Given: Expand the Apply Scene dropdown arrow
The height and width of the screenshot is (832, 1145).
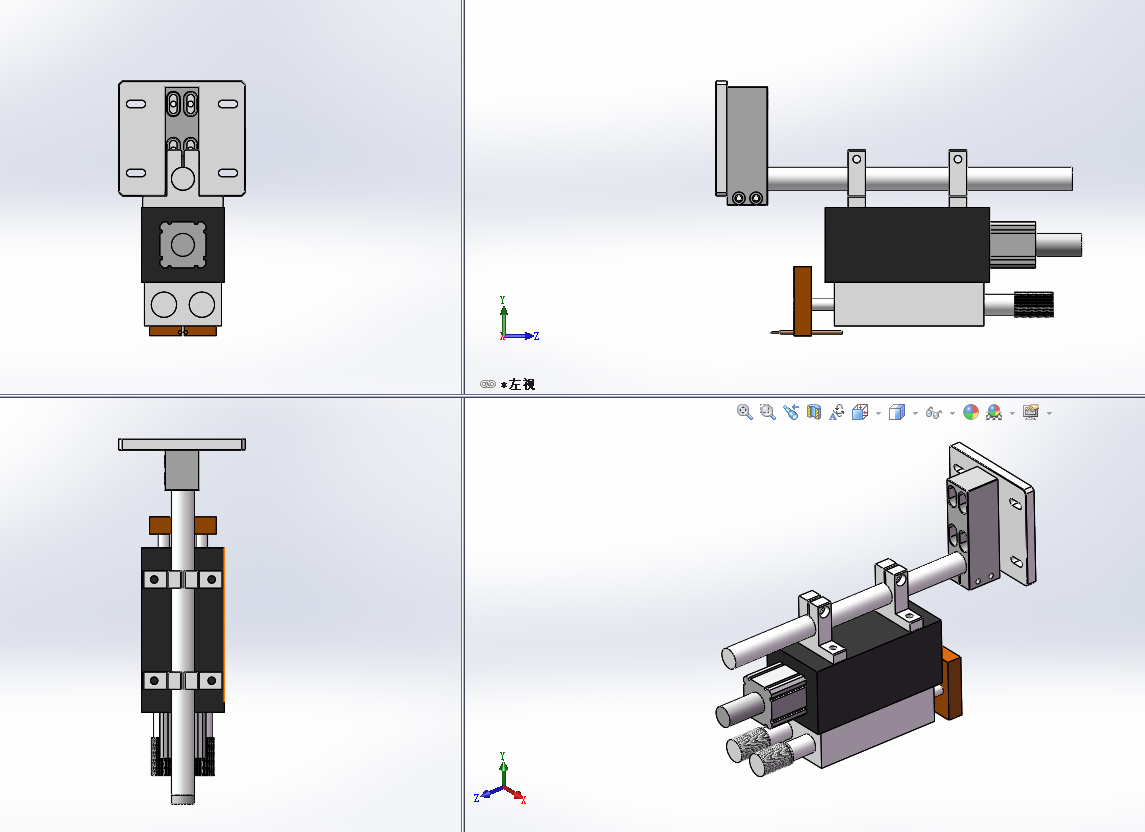Looking at the screenshot, I should click(x=1012, y=413).
